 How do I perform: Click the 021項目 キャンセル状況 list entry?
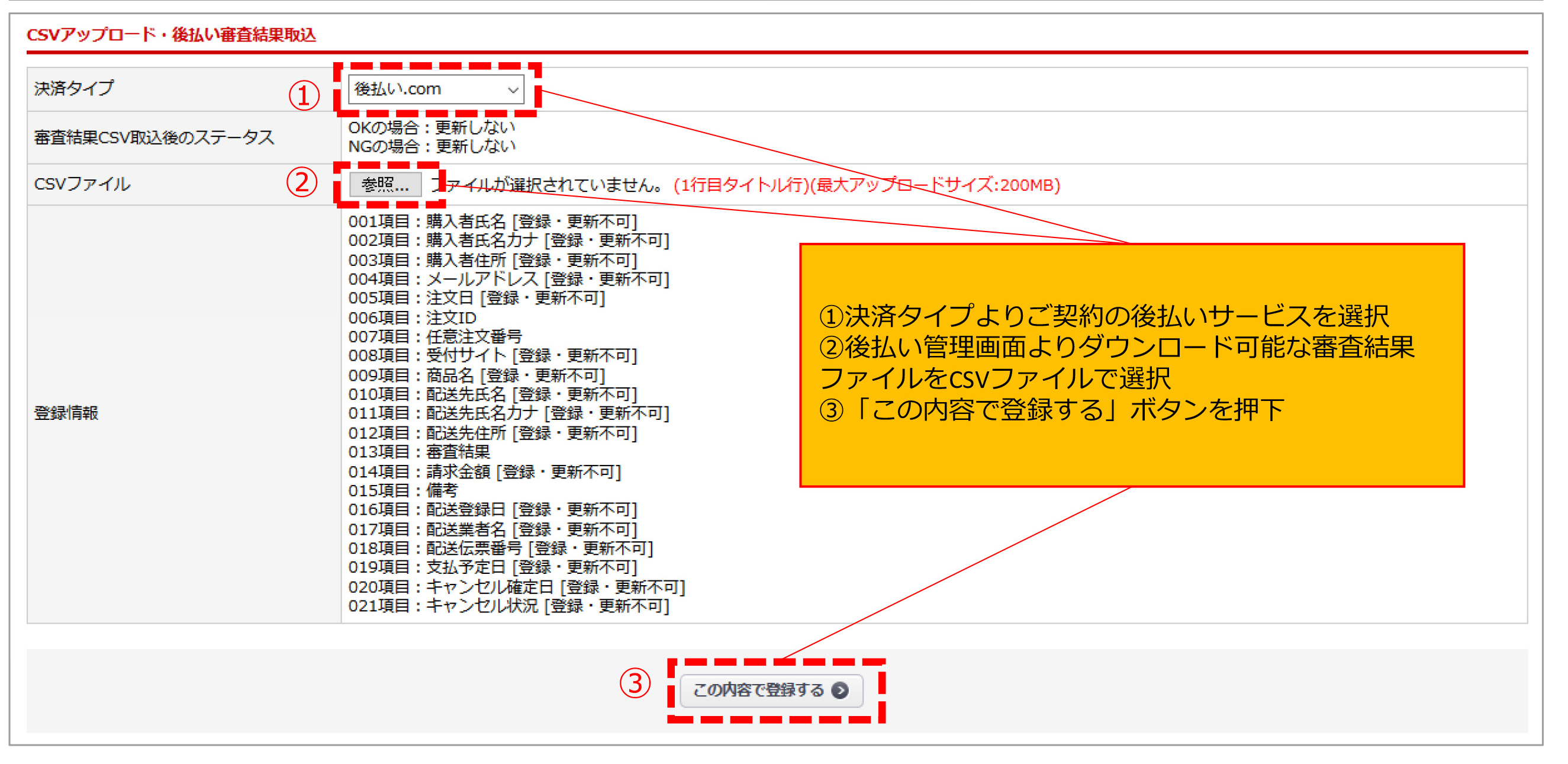coord(508,606)
